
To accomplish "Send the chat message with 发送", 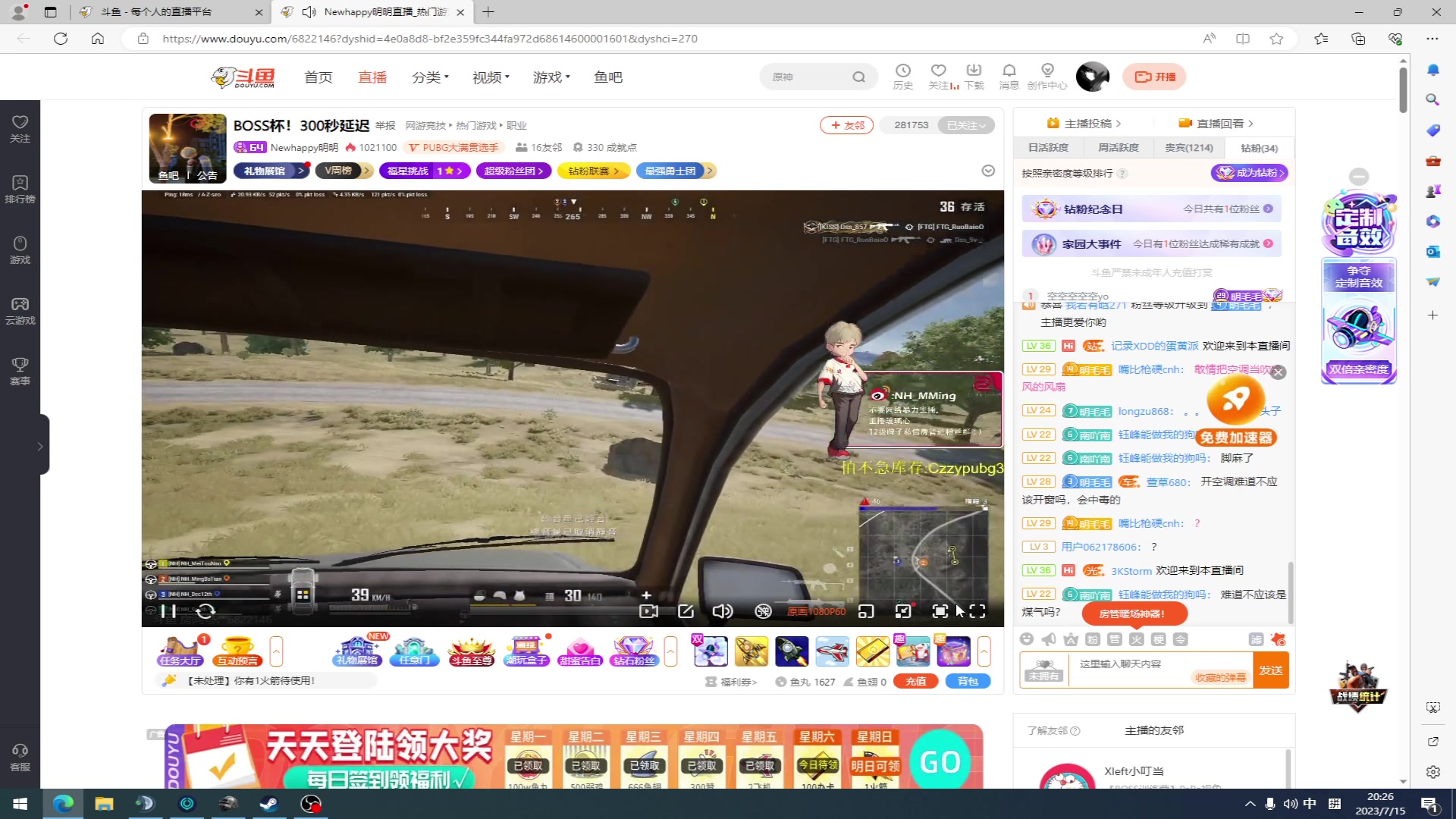I will [1271, 670].
